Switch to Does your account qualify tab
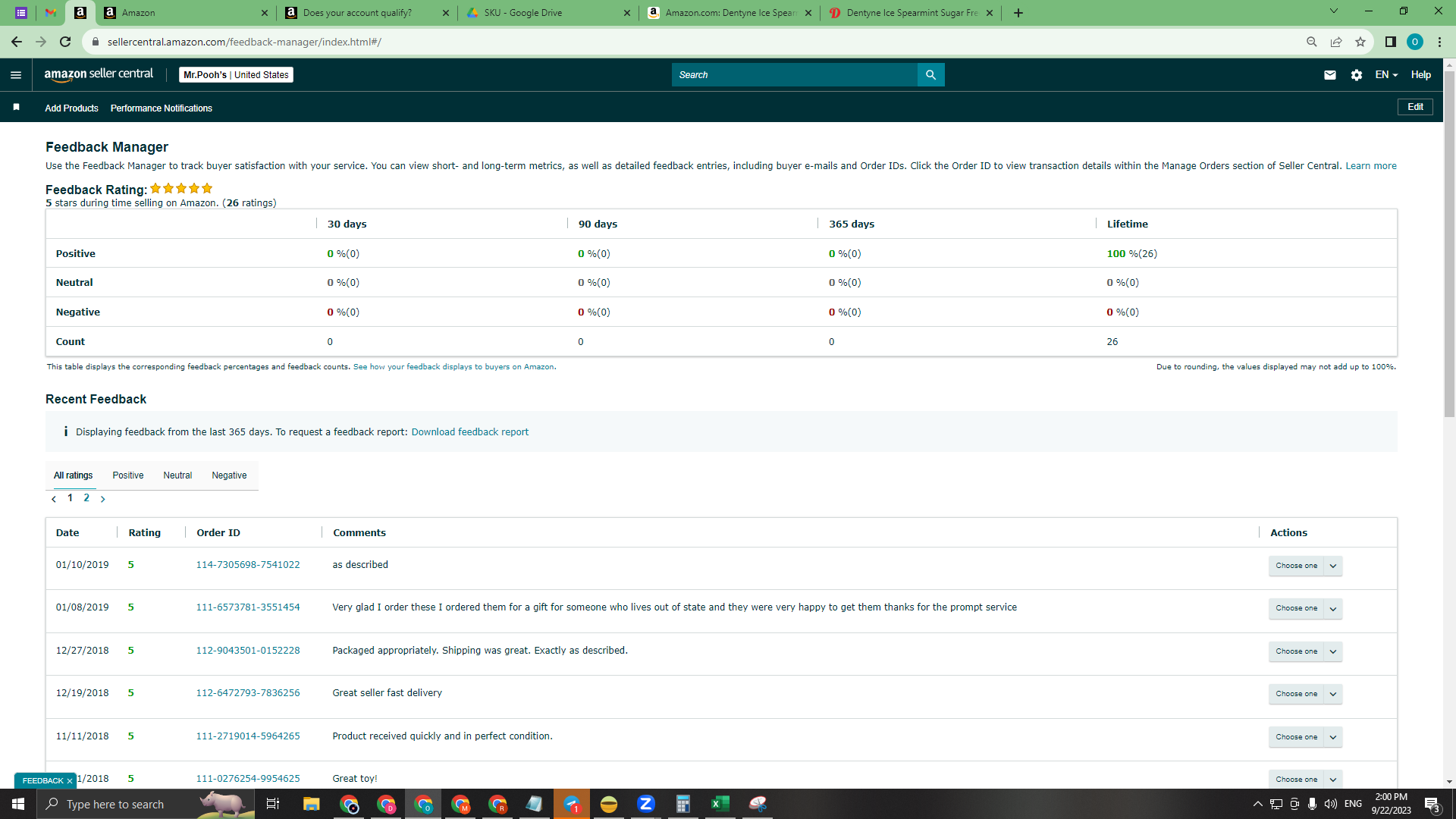 click(367, 13)
